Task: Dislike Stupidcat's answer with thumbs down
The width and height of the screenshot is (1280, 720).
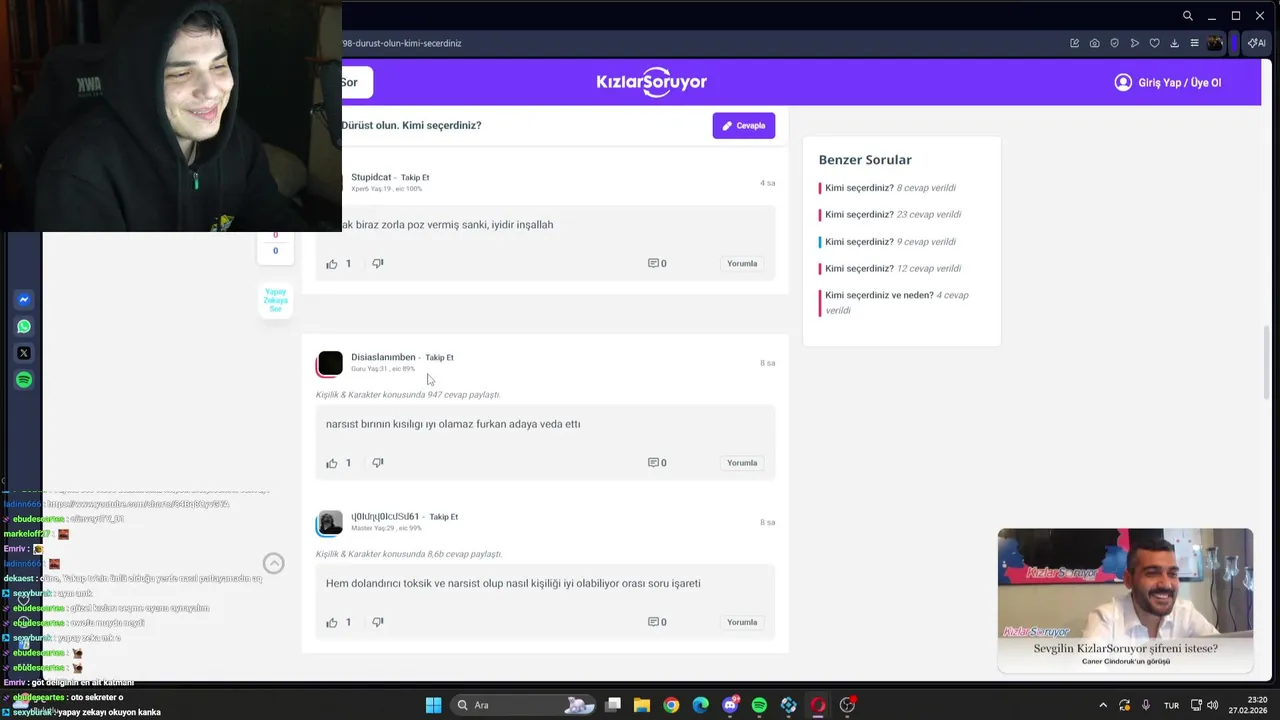Action: tap(378, 264)
